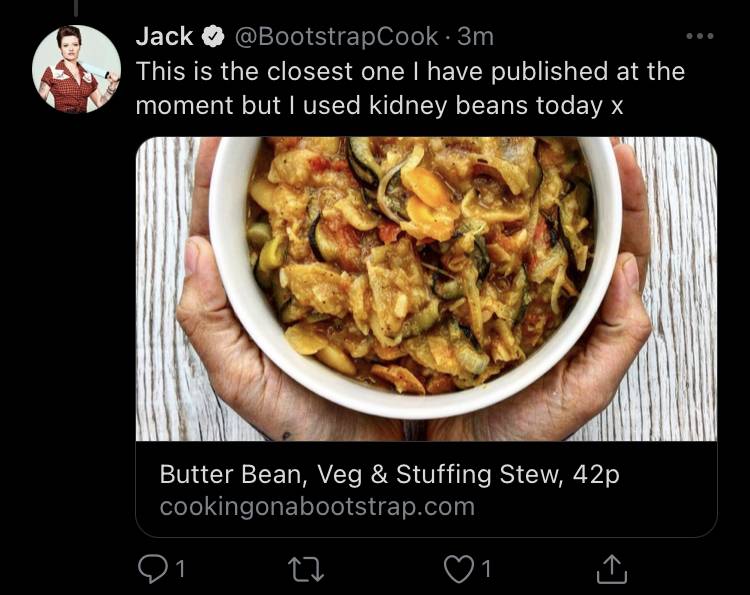Click the reply count number 1
The width and height of the screenshot is (750, 595).
point(180,569)
